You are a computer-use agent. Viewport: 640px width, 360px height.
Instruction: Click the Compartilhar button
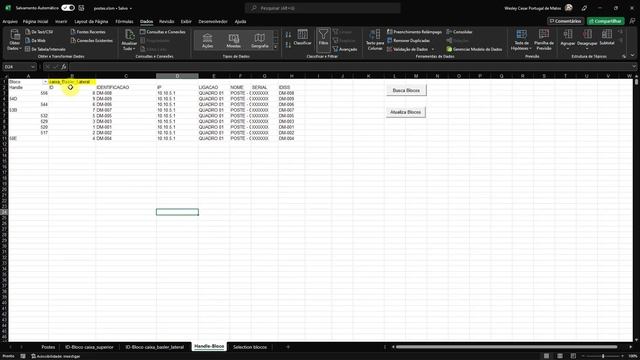tap(606, 21)
